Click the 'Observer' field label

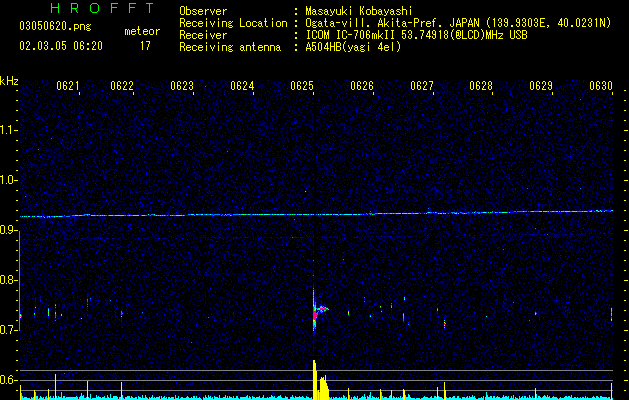click(x=203, y=11)
